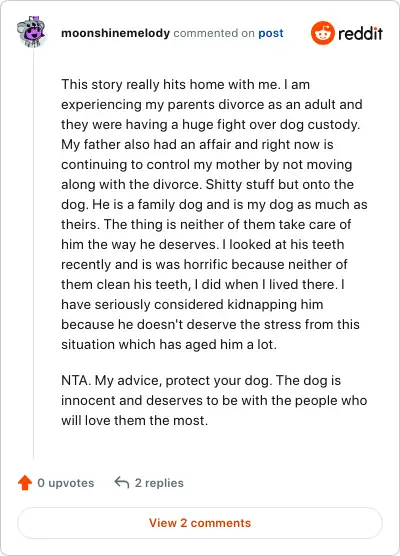This screenshot has height=556, width=400.
Task: Click the "0 upvotes" count text
Action: 66,483
